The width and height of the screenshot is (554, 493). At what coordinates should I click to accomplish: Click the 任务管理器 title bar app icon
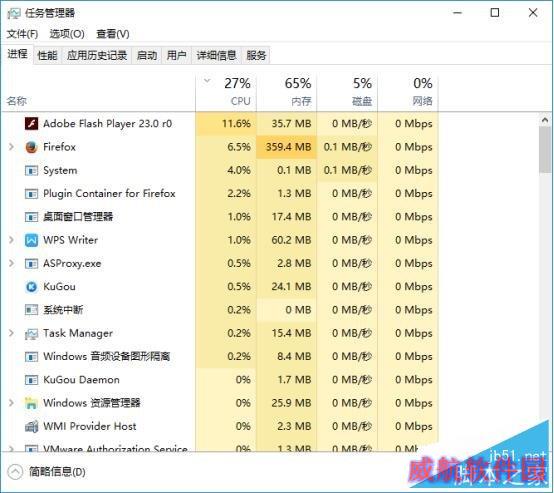pyautogui.click(x=14, y=13)
